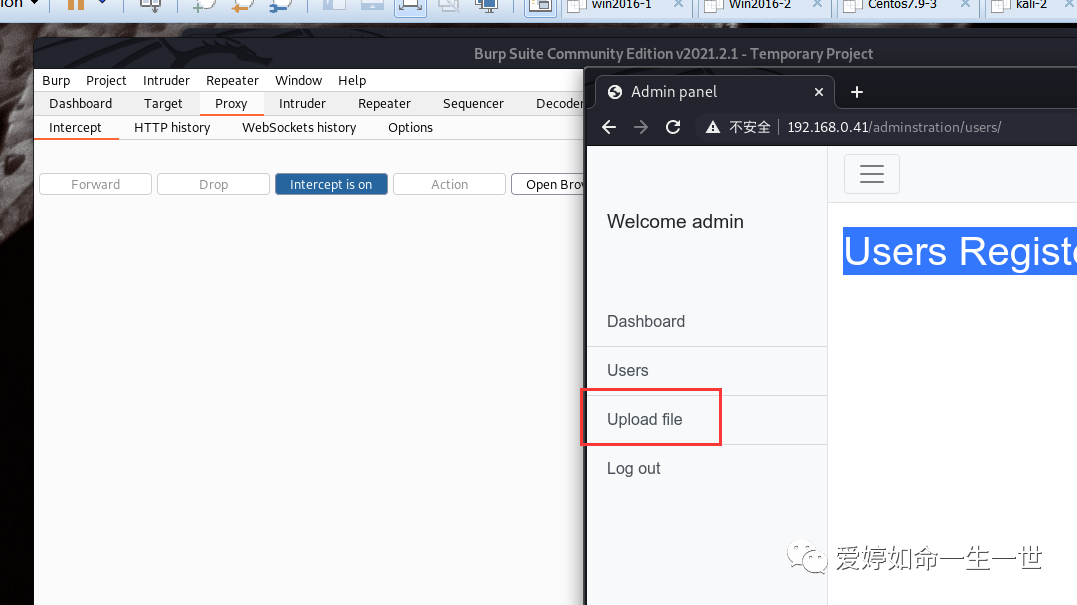Click the Open Browser button
The image size is (1077, 605).
pos(548,184)
